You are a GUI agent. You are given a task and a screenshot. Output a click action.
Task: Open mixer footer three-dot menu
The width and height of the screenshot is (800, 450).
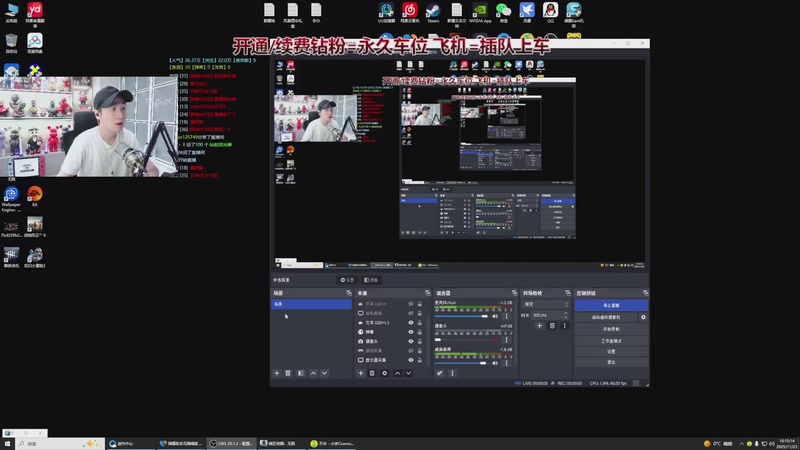tap(452, 373)
